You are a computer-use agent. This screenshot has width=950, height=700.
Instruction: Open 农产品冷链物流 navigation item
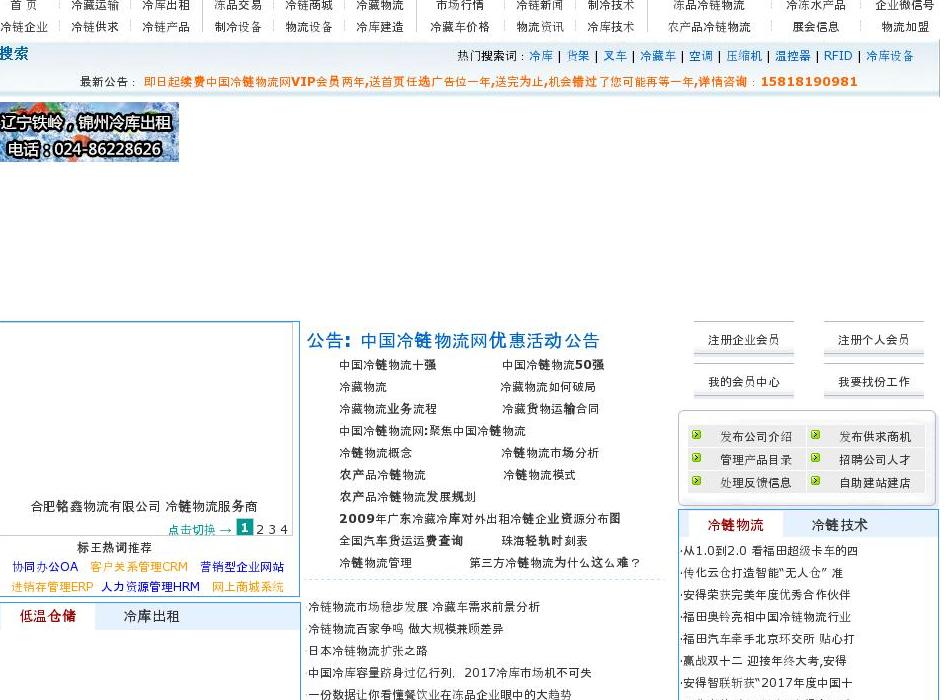[709, 27]
